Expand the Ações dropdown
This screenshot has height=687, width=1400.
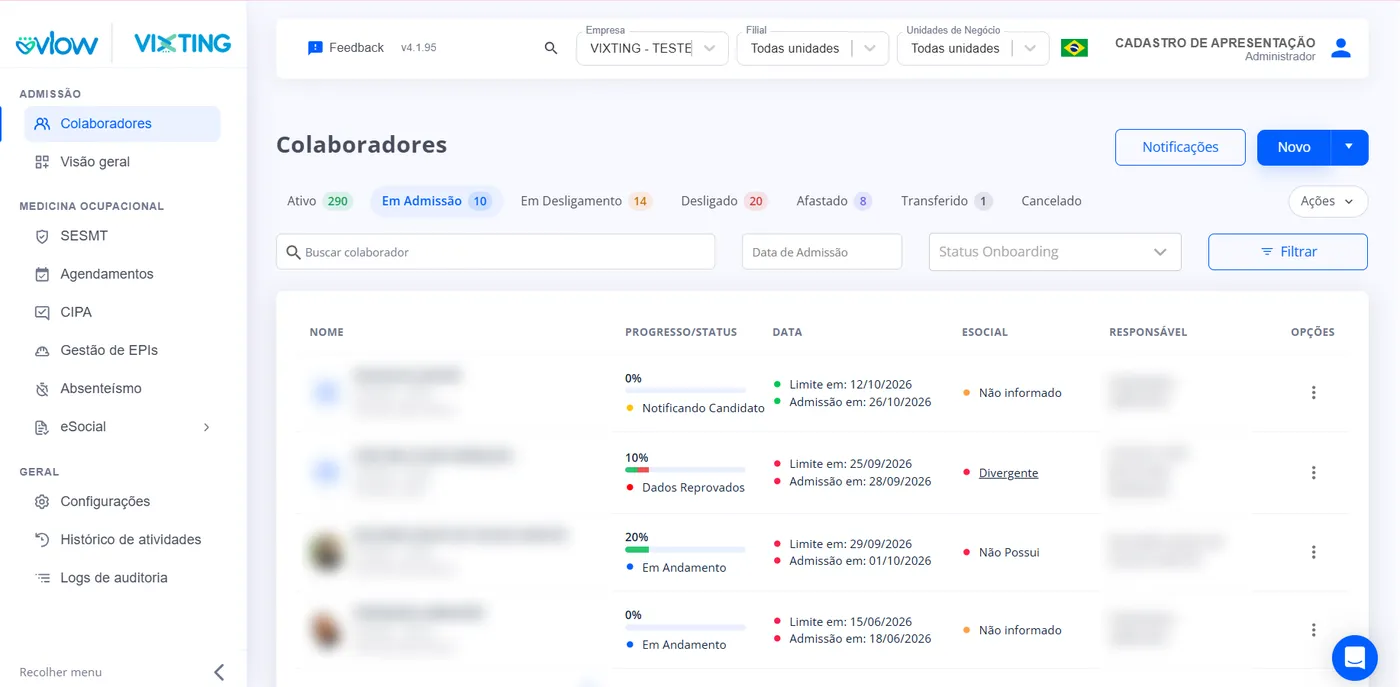1328,201
